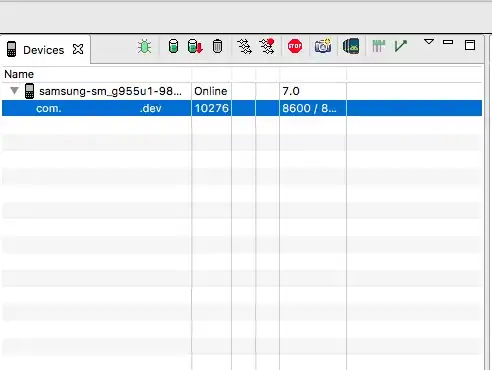Screen dimensions: 492x370
Task: Close the Devices tab
Action: tap(78, 49)
